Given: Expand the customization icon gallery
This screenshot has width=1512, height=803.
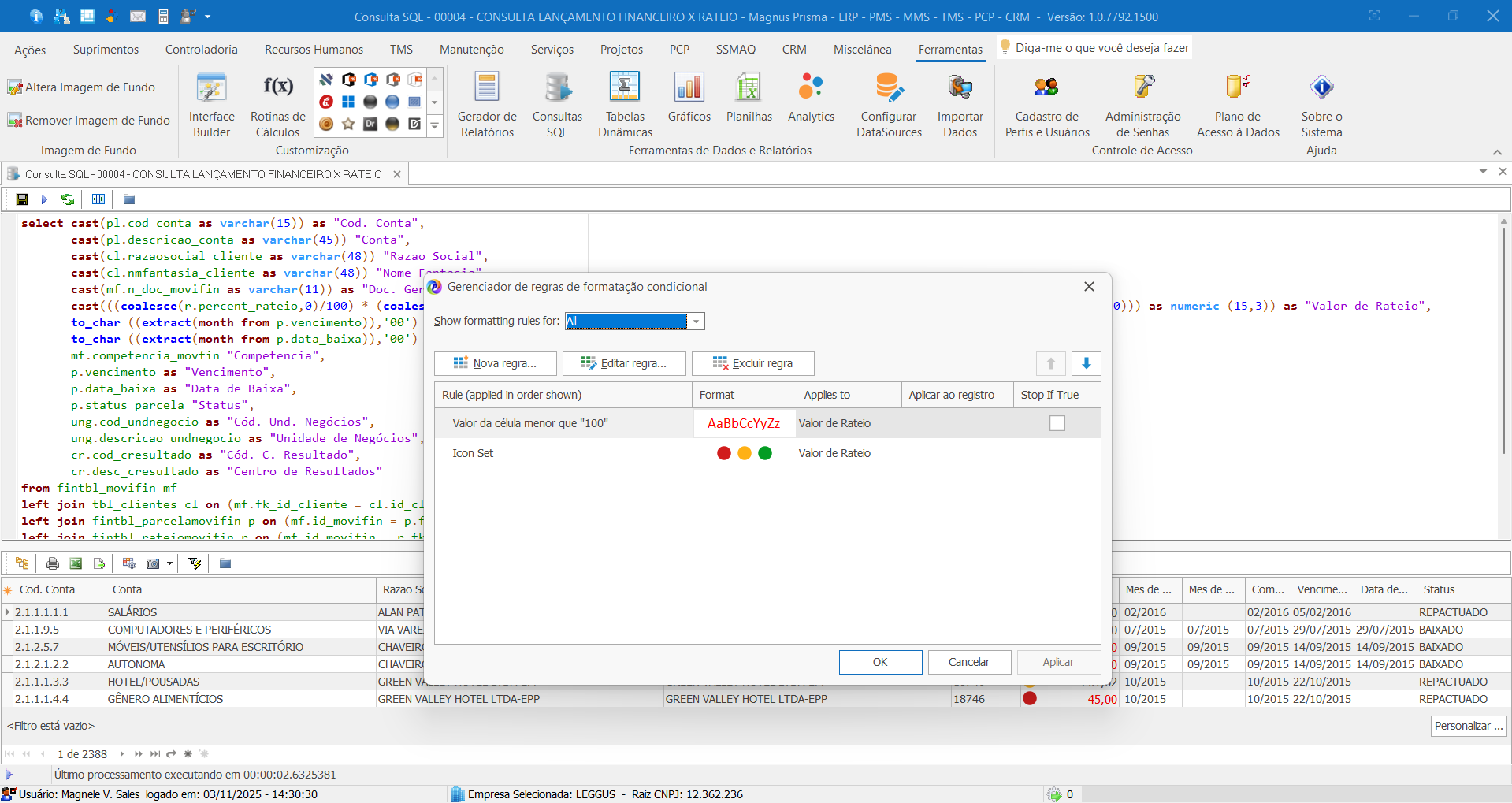Looking at the screenshot, I should point(434,125).
